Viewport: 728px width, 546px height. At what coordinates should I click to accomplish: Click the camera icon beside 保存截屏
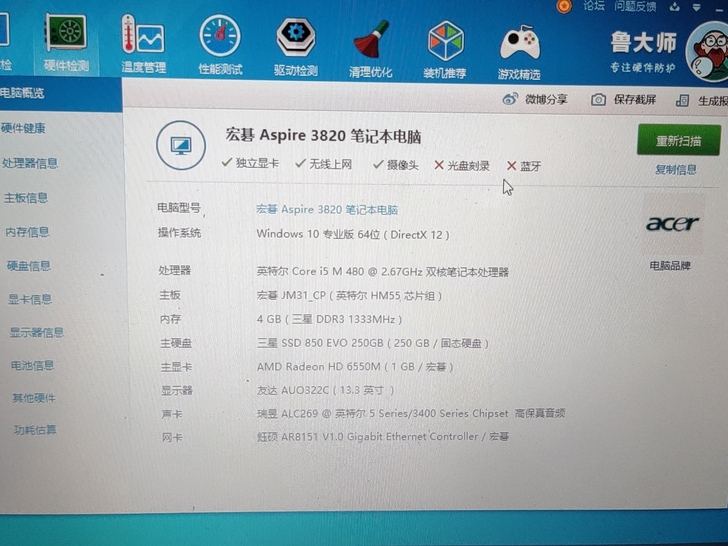(x=598, y=99)
